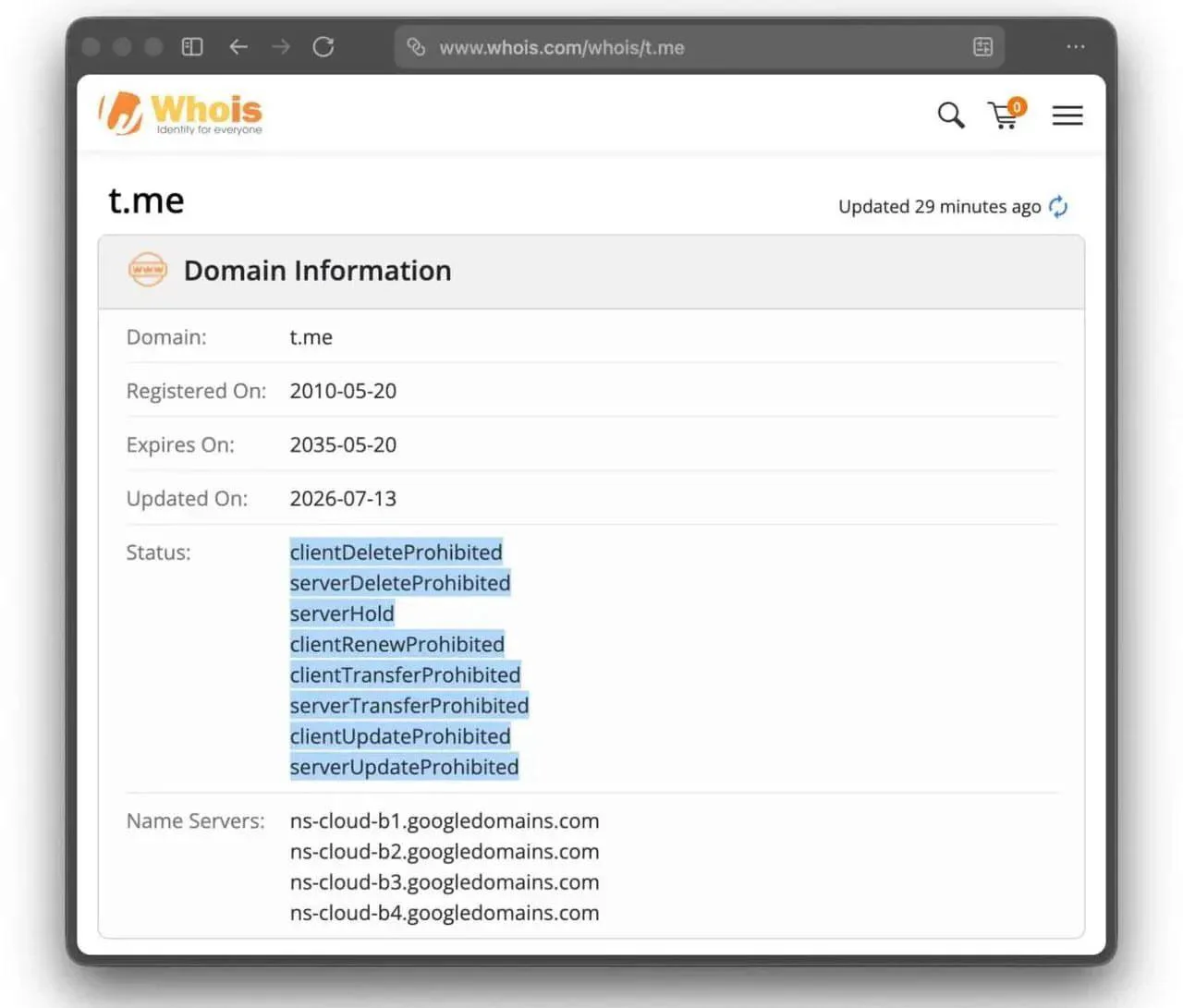Click the address bar URL whois.com/whois/t.me
The image size is (1183, 1008).
[562, 48]
